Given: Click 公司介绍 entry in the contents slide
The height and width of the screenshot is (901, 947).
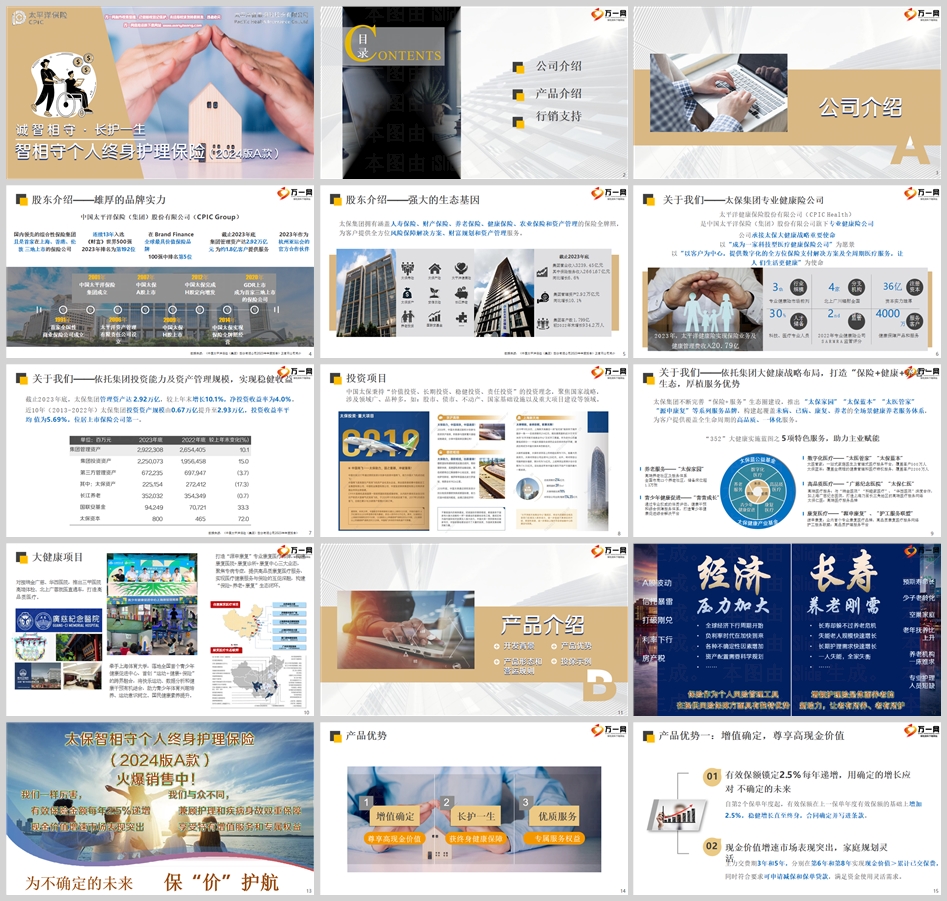Looking at the screenshot, I should [558, 66].
